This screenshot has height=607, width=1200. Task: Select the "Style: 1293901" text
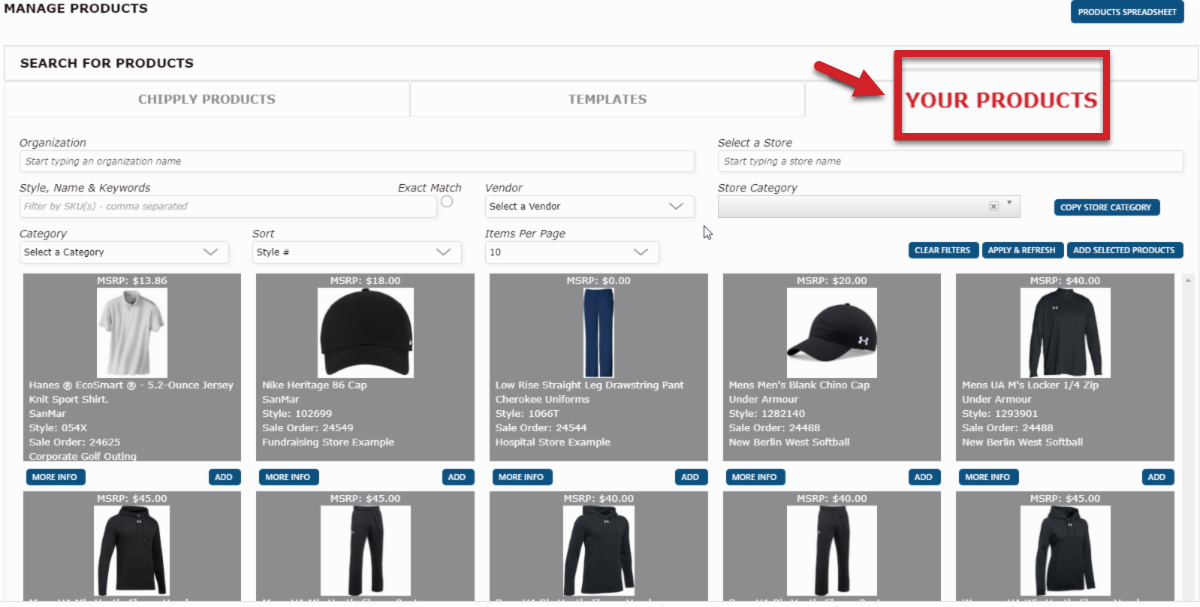[x=999, y=414]
